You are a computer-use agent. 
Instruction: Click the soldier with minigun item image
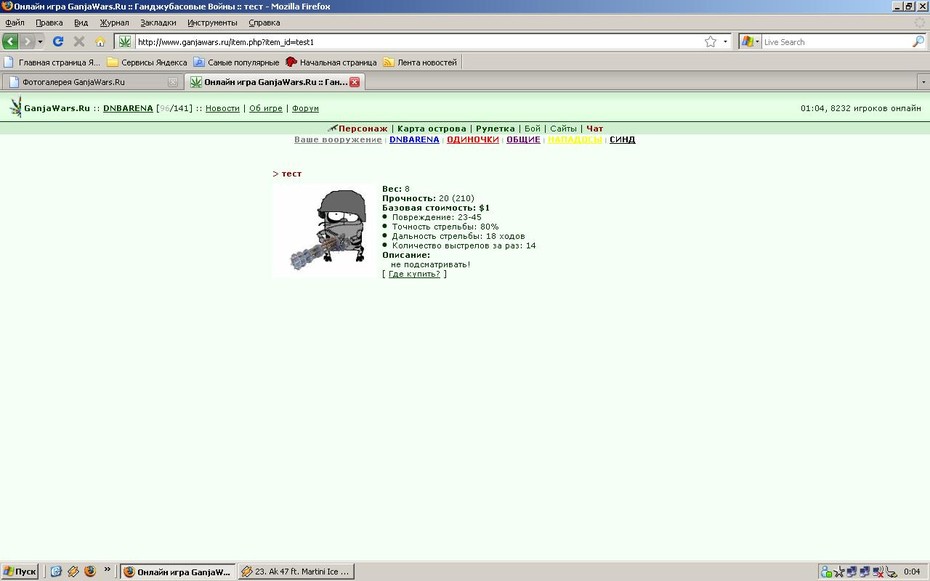pos(324,230)
